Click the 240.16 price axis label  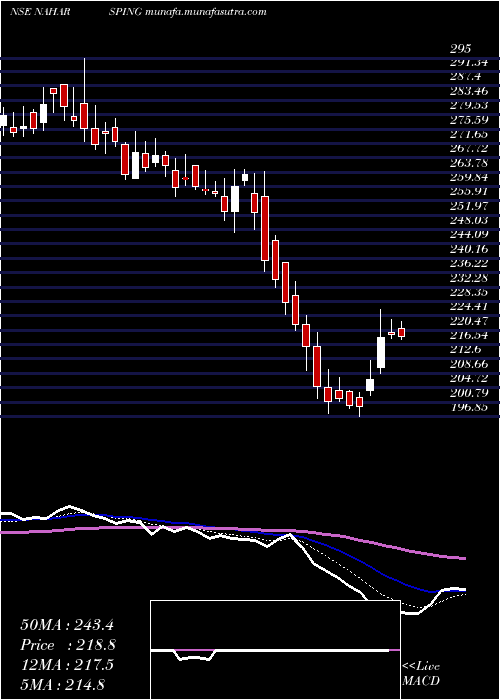[x=469, y=249]
